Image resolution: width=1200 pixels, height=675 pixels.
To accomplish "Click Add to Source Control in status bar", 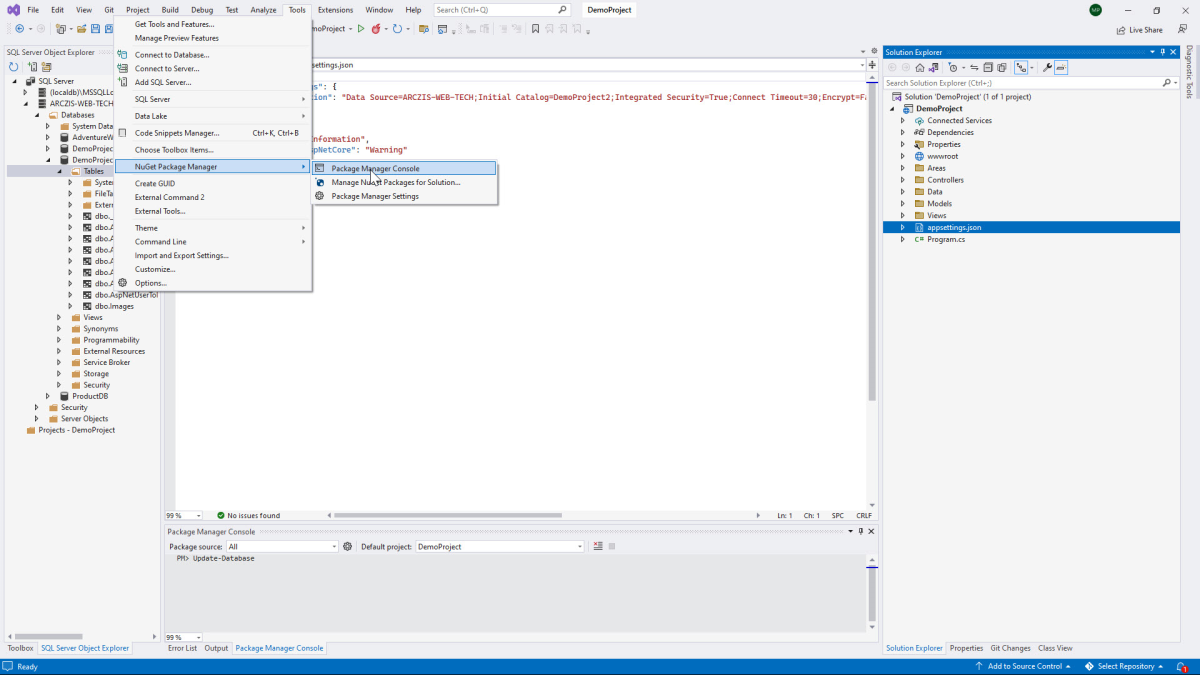I will coord(1023,666).
